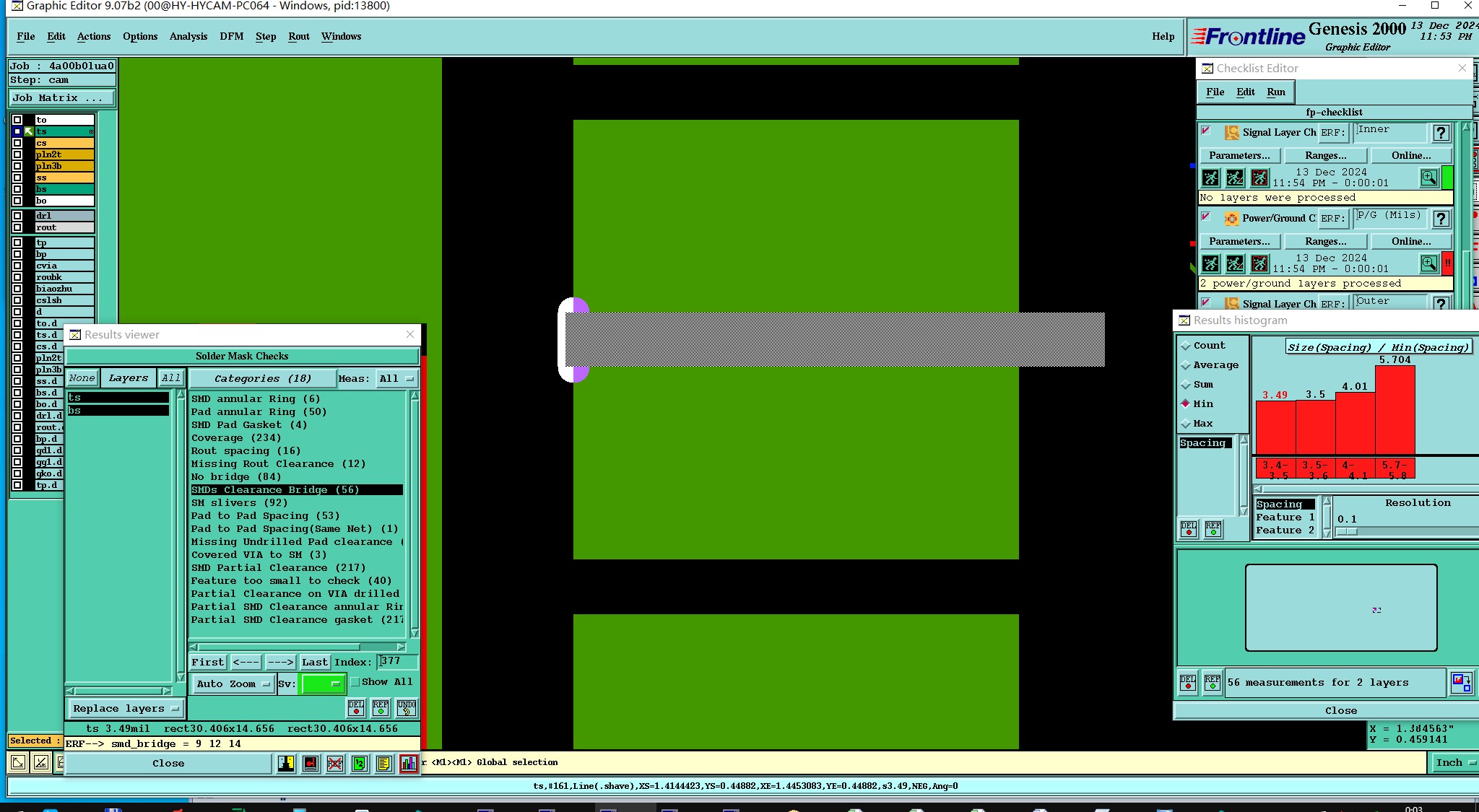Enable the Show All checkbox

tap(355, 682)
